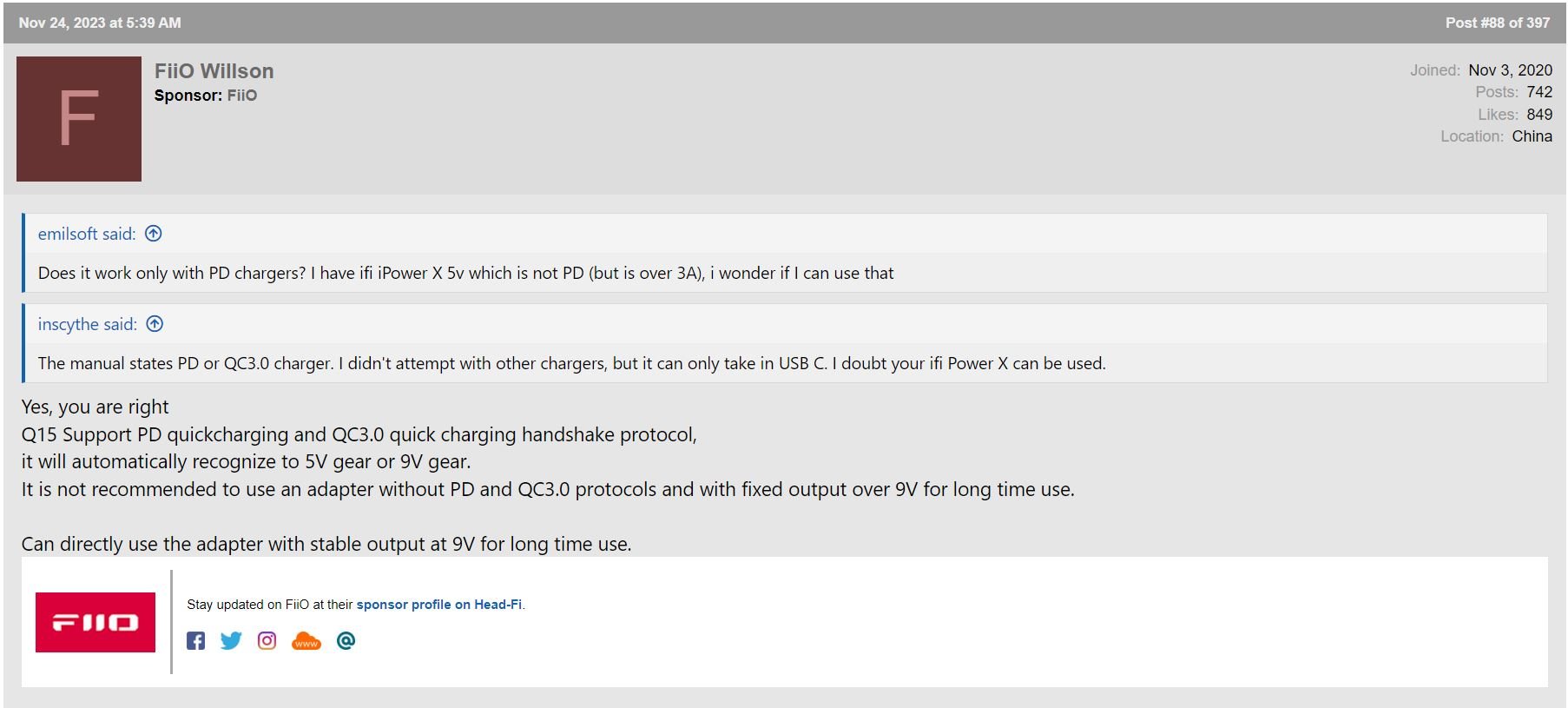Jump to emilsoft's original post arrow
Viewport: 1568px width, 708px height.
[x=154, y=234]
